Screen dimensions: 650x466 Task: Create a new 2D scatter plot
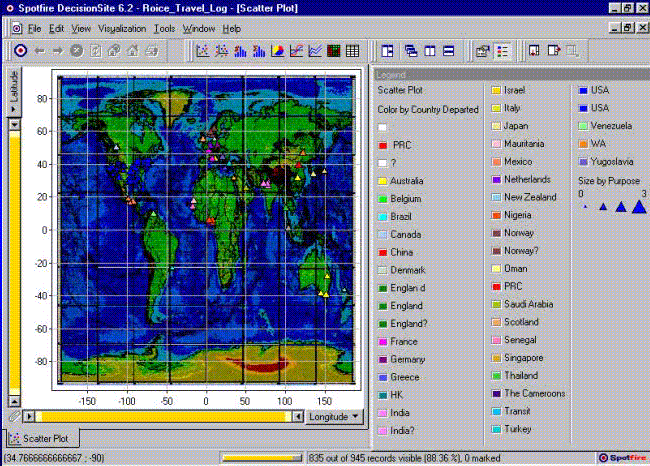coord(203,51)
